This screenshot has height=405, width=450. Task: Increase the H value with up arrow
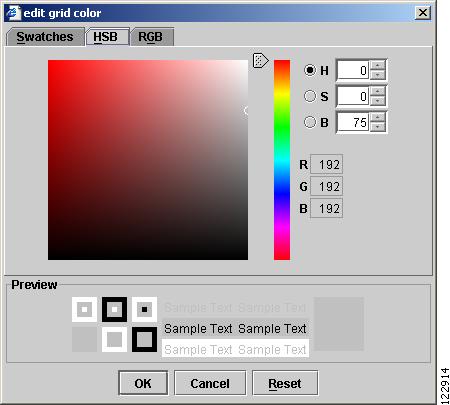(377, 66)
